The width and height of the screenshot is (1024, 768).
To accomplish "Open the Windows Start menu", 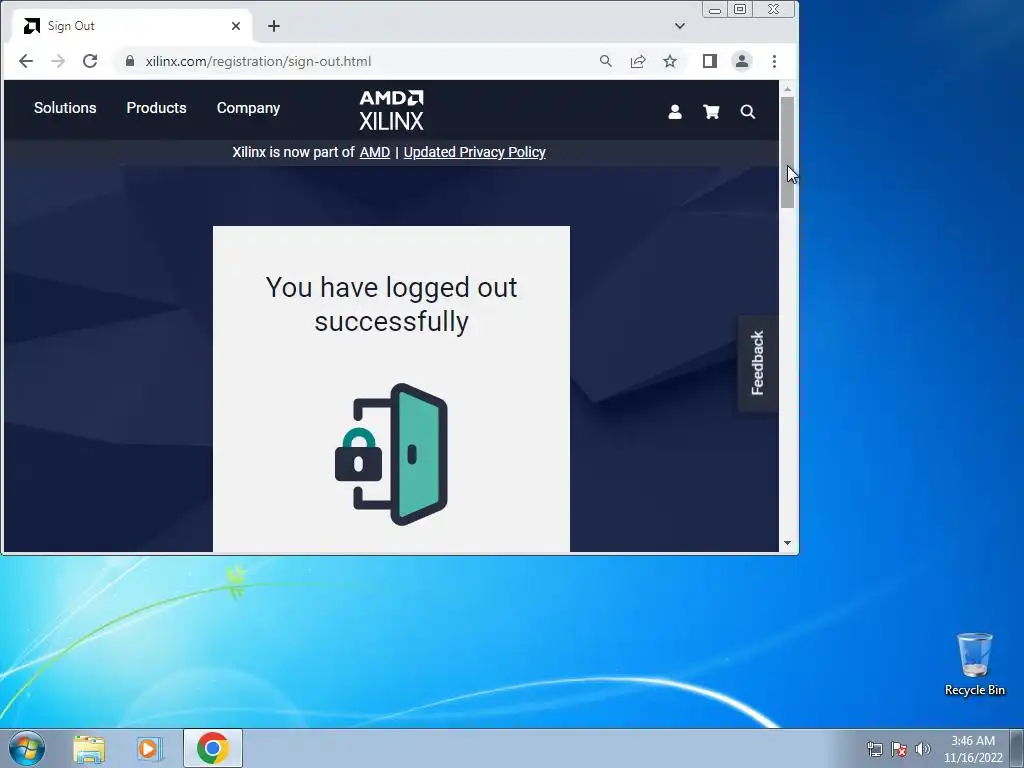I will pos(27,748).
